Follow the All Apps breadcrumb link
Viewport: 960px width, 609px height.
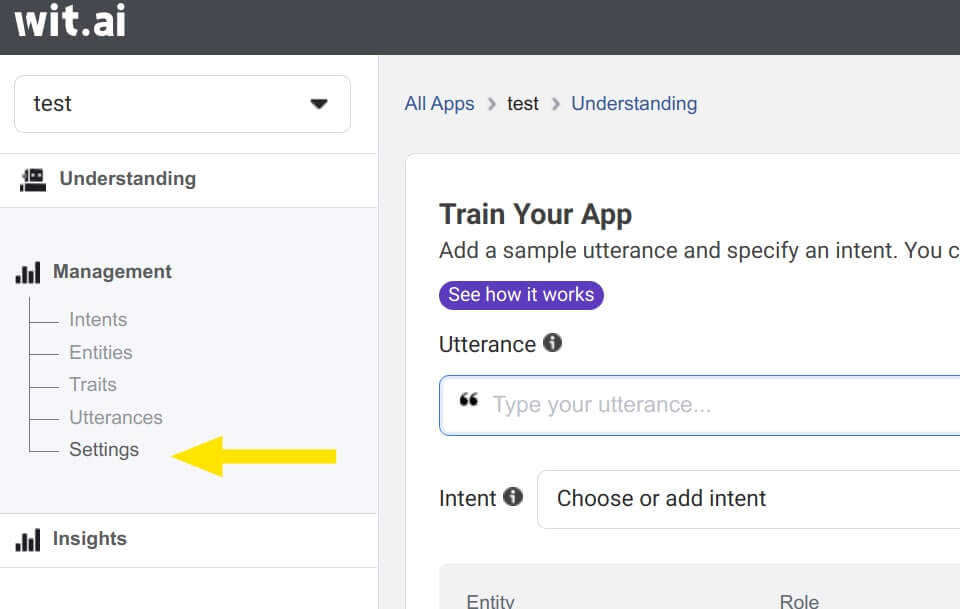[439, 103]
